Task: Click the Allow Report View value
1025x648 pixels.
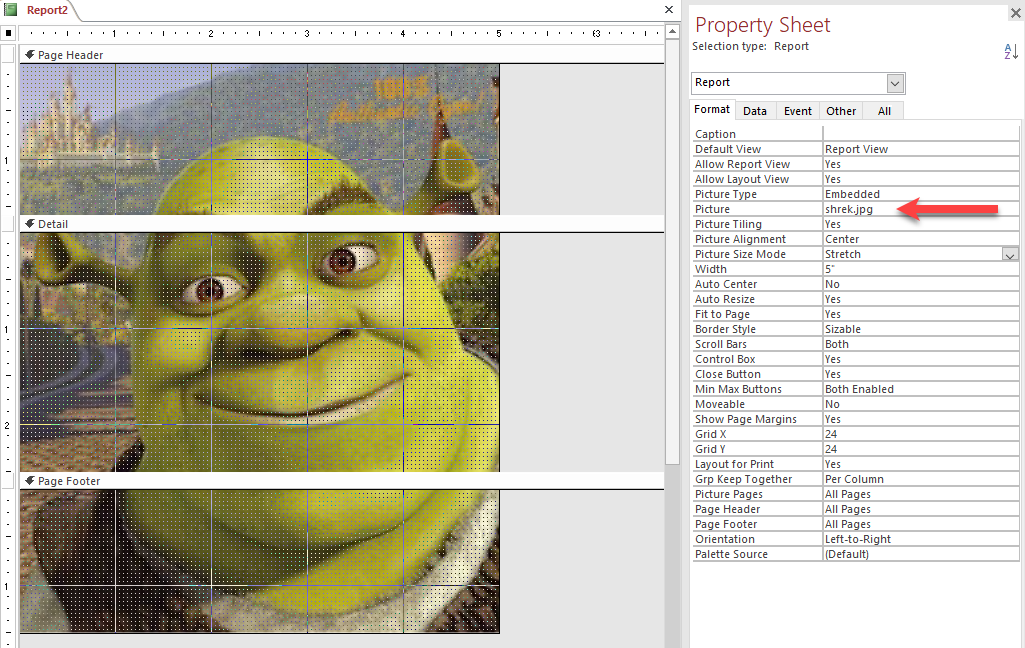Action: click(920, 164)
